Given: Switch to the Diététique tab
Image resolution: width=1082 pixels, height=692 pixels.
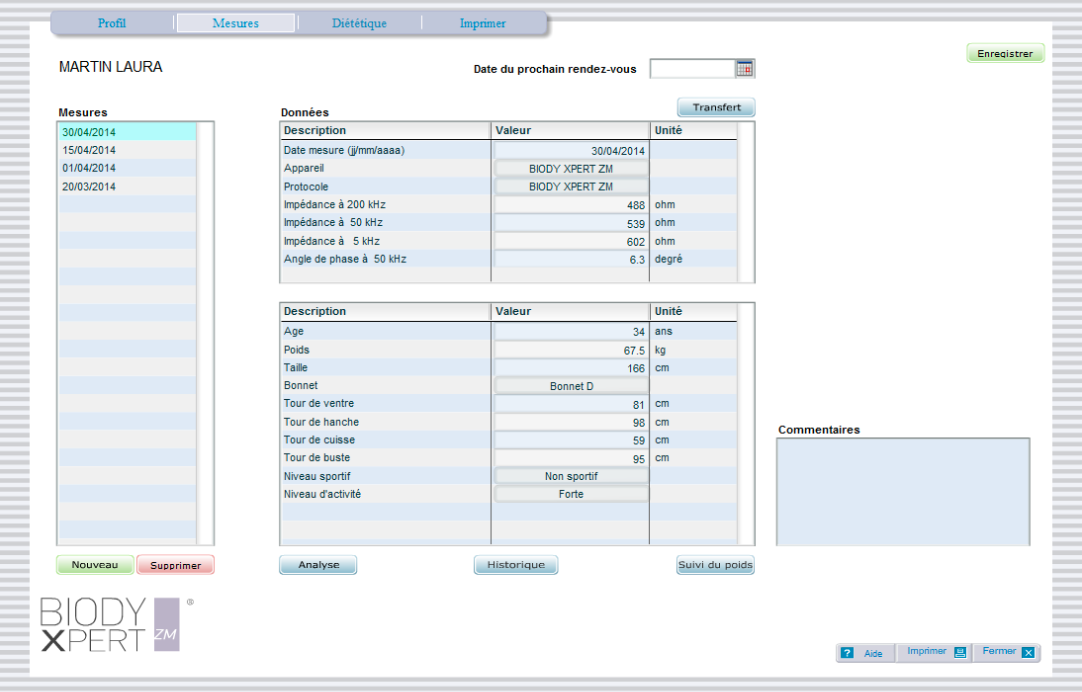Looking at the screenshot, I should (359, 23).
